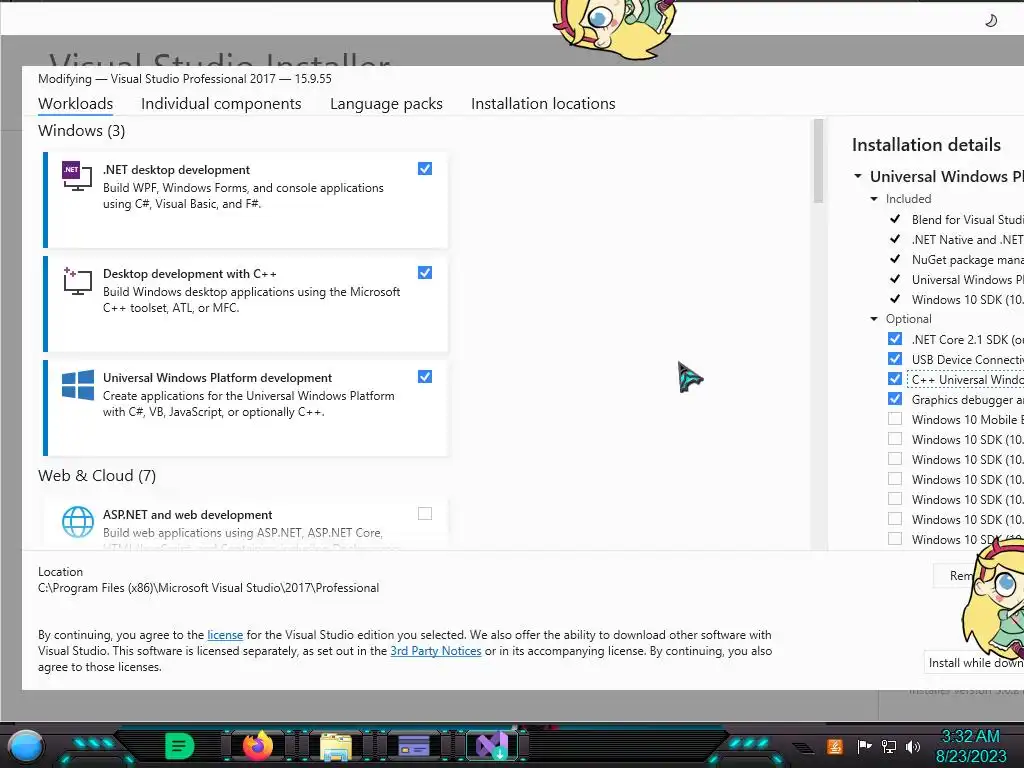1024x768 pixels.
Task: Open the Action Center flag icon
Action: click(864, 746)
